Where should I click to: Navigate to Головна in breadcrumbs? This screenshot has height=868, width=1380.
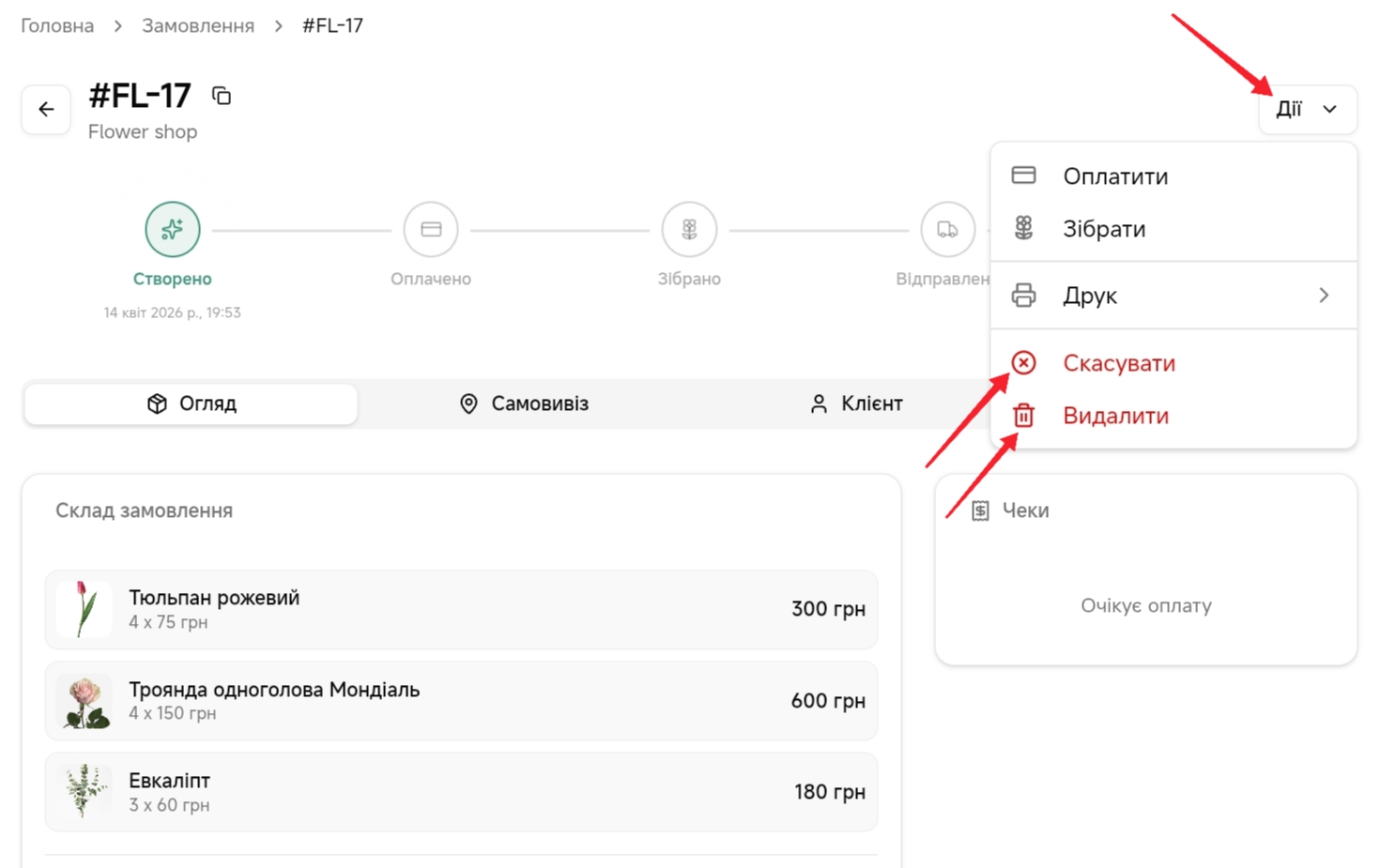click(57, 25)
